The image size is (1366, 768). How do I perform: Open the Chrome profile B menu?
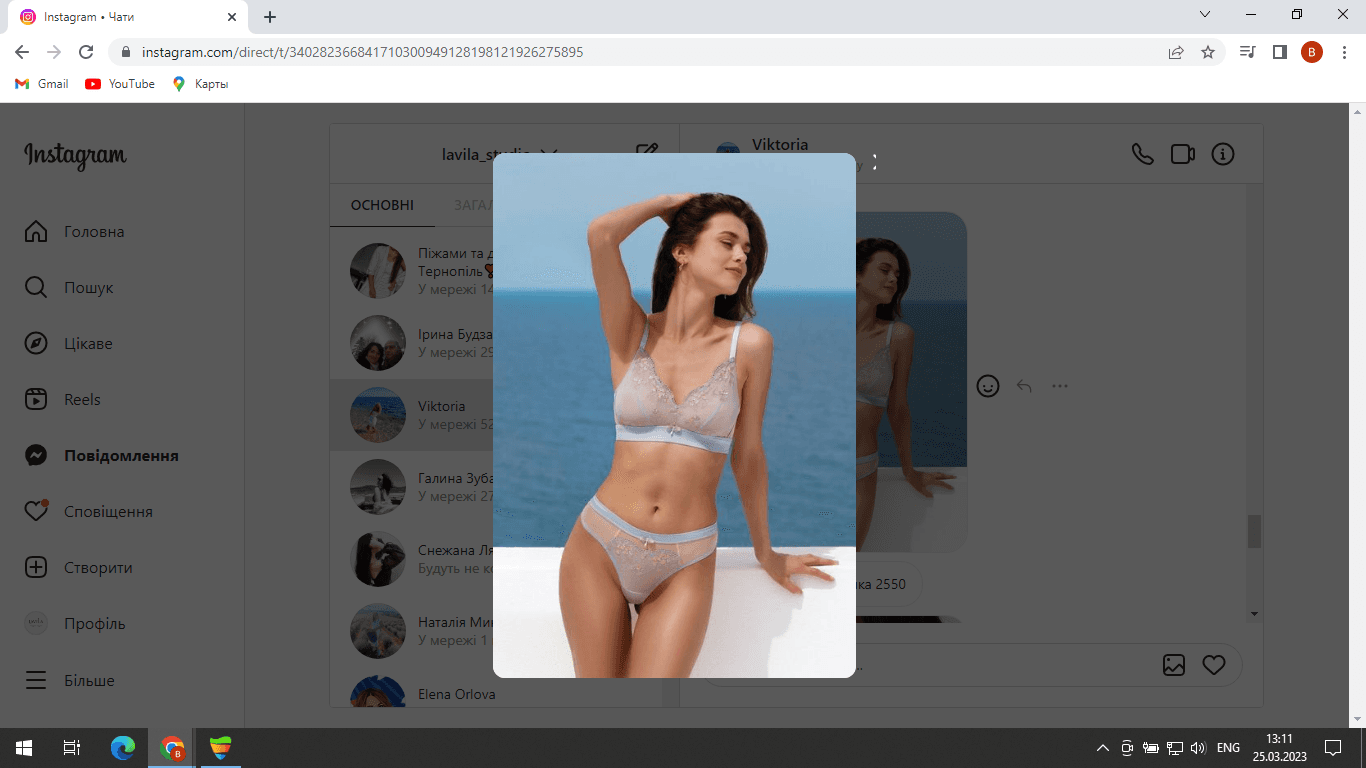coord(1311,52)
